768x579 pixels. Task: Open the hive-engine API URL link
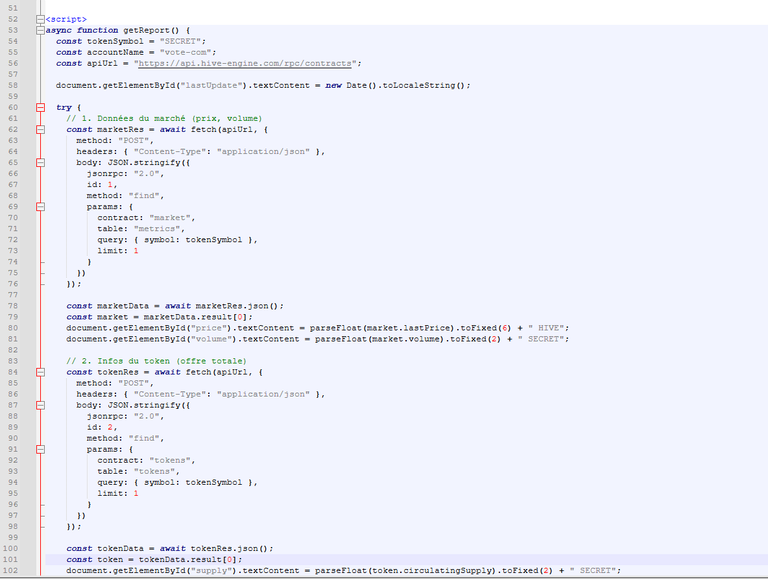point(245,64)
